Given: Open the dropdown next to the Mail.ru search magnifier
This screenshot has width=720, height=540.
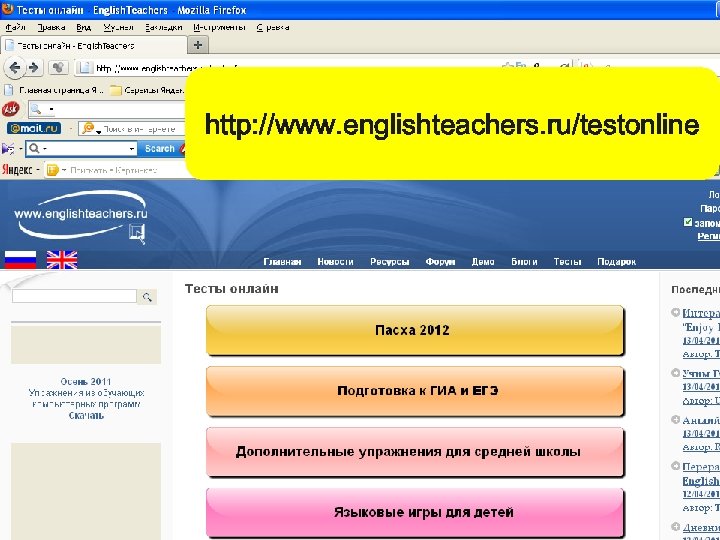Looking at the screenshot, I should tap(98, 131).
